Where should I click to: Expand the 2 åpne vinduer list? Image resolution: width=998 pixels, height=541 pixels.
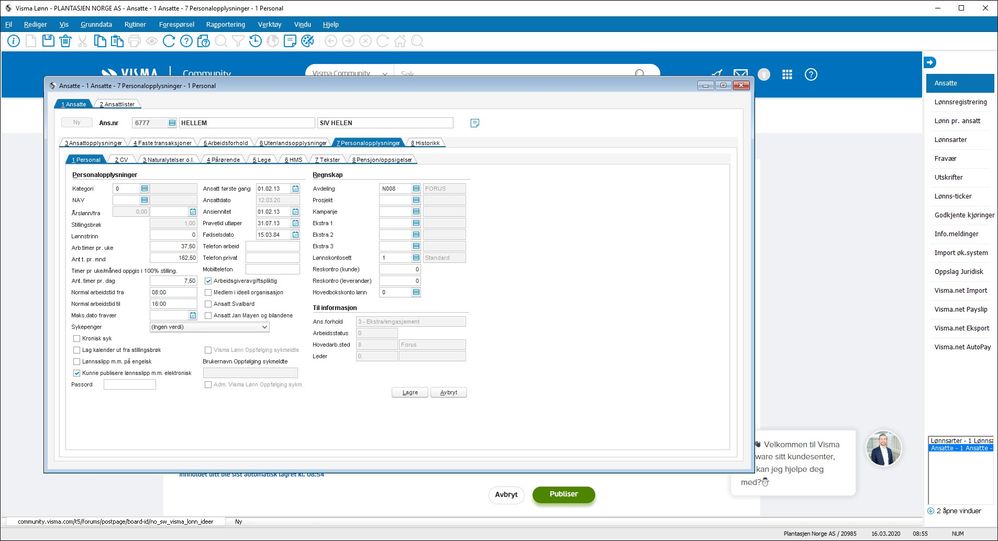pos(931,511)
